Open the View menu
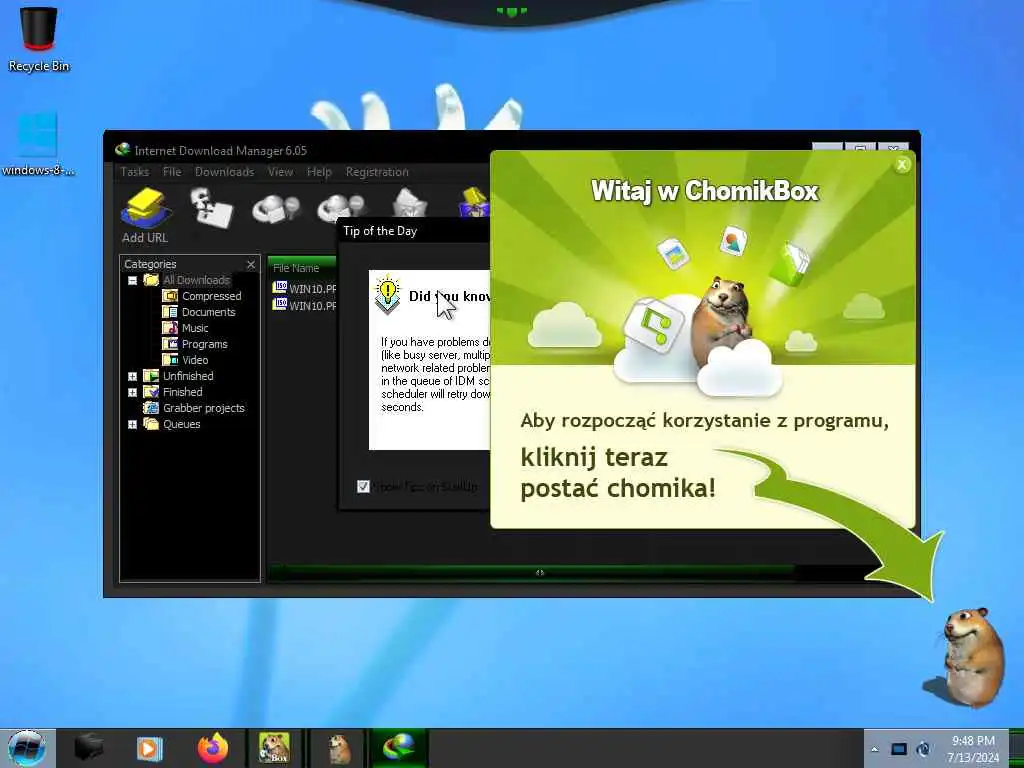This screenshot has width=1024, height=768. (x=280, y=172)
